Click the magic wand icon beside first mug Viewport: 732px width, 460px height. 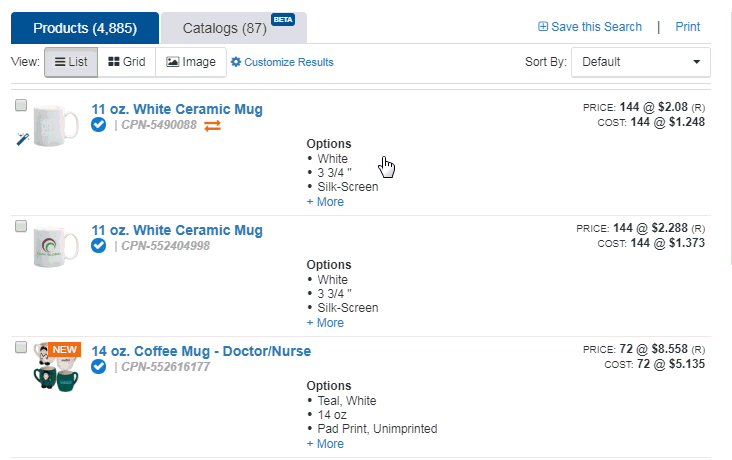point(22,139)
